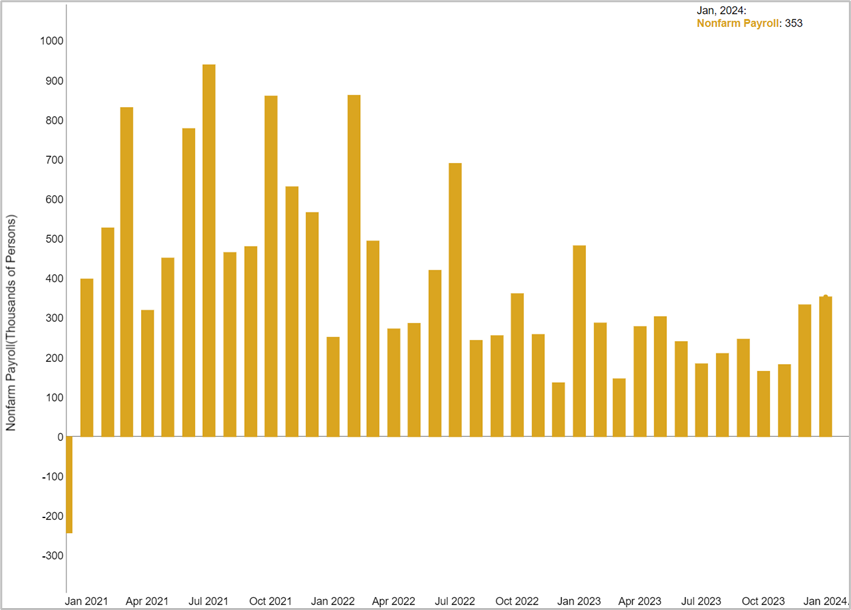Viewport: 851px width, 610px height.
Task: Click the Oct 2022 bar
Action: (x=517, y=365)
